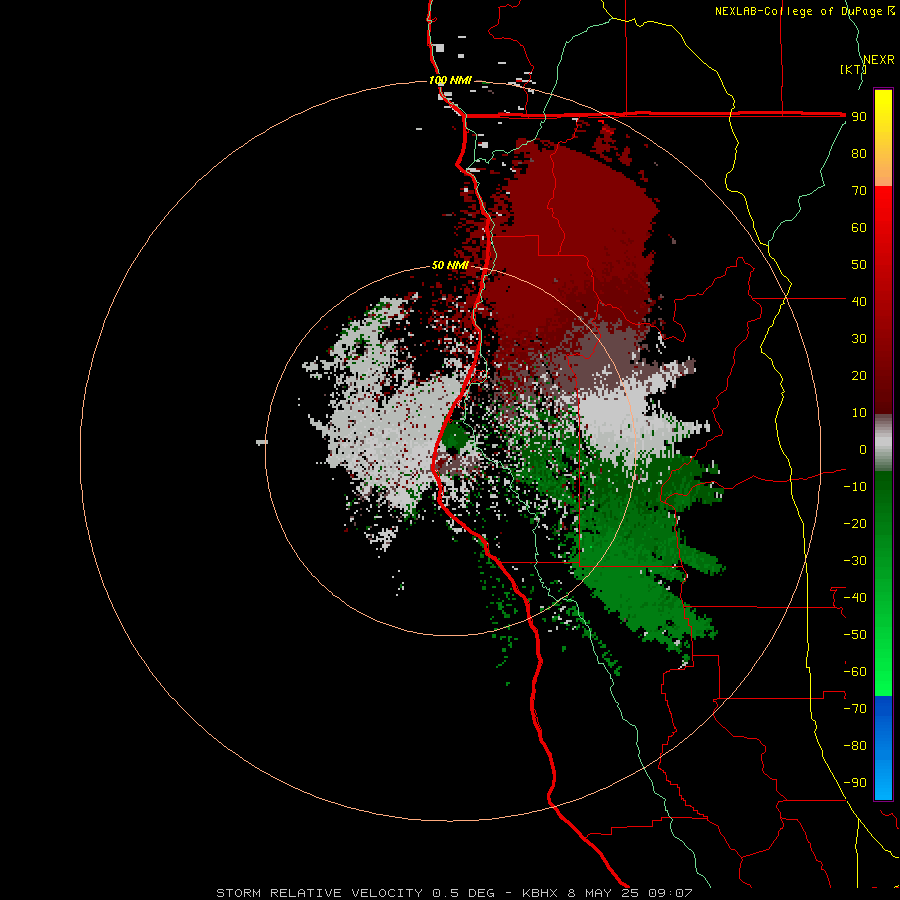Select the 60 value on the velocity scale
Screen dimensions: 900x900
(x=859, y=228)
